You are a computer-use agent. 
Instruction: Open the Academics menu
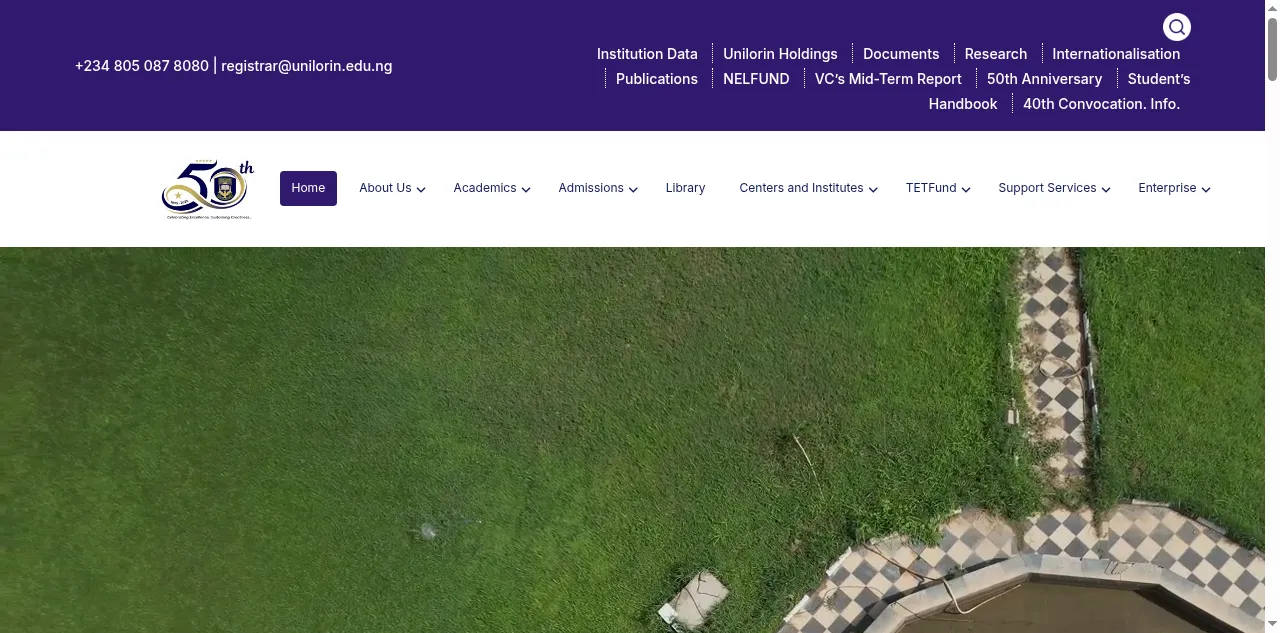click(x=485, y=188)
